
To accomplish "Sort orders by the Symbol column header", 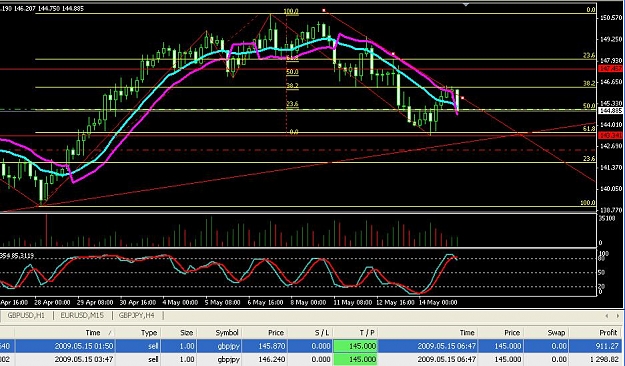I will 220,333.
